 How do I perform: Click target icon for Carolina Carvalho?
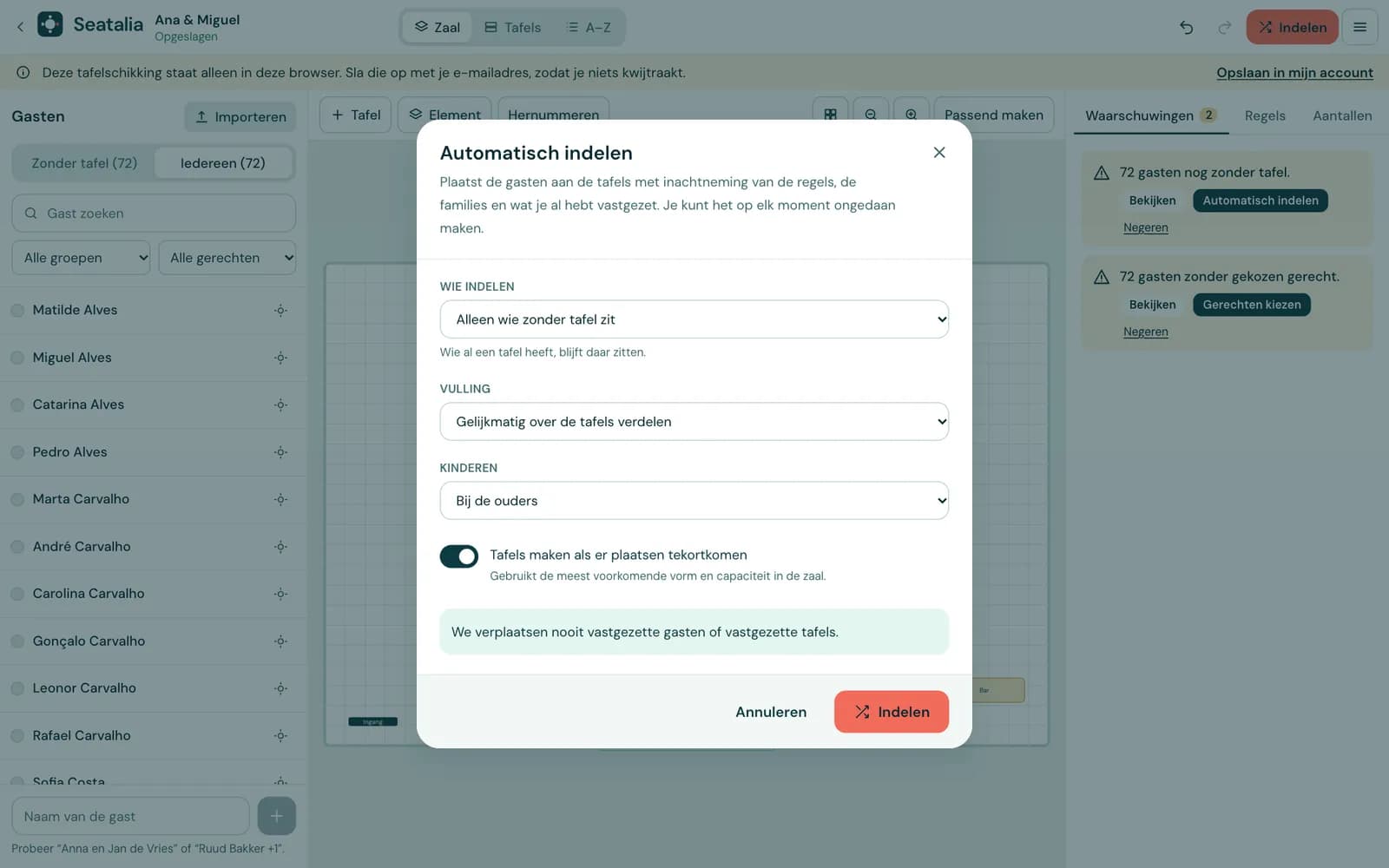pos(280,595)
